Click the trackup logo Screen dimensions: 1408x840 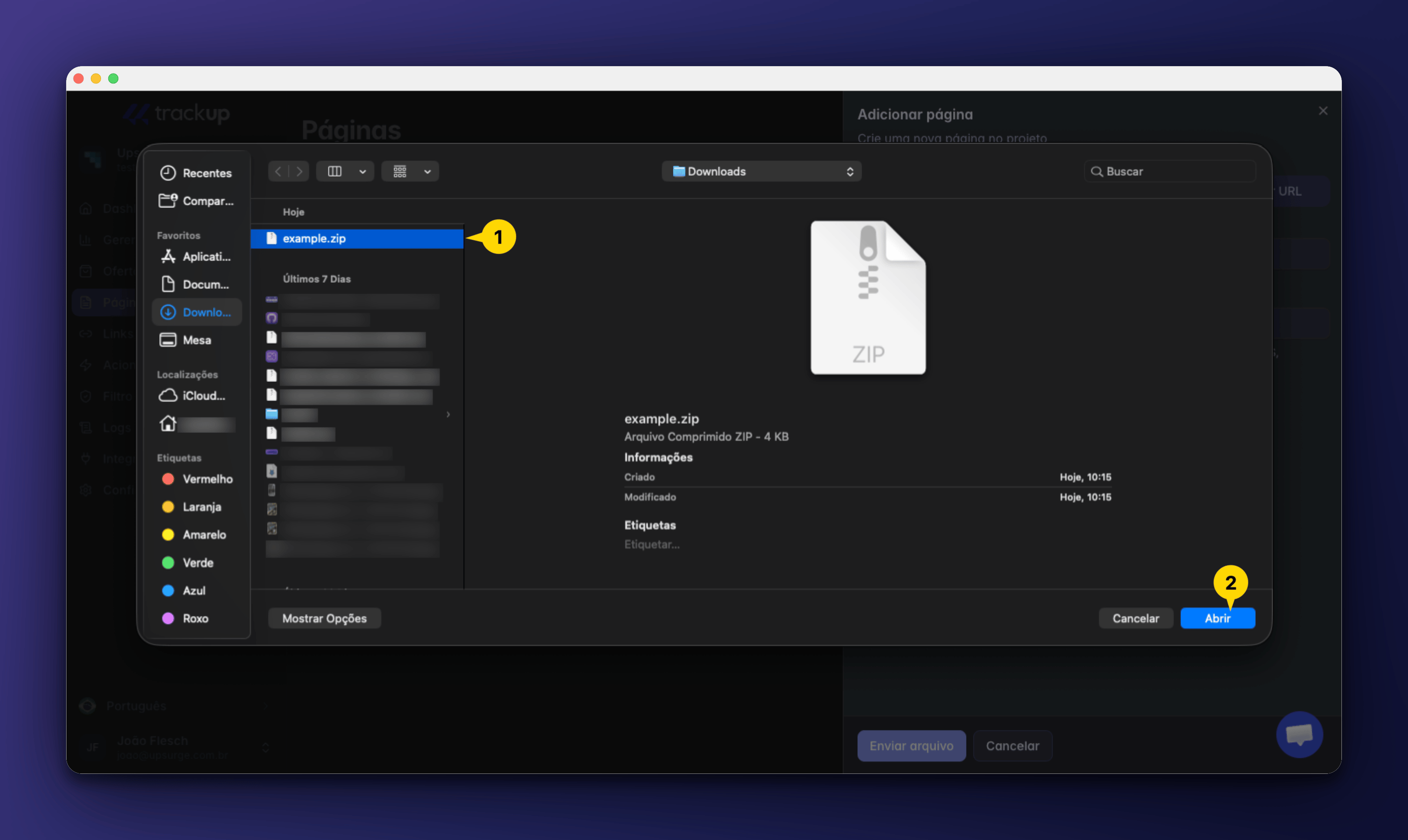point(177,113)
